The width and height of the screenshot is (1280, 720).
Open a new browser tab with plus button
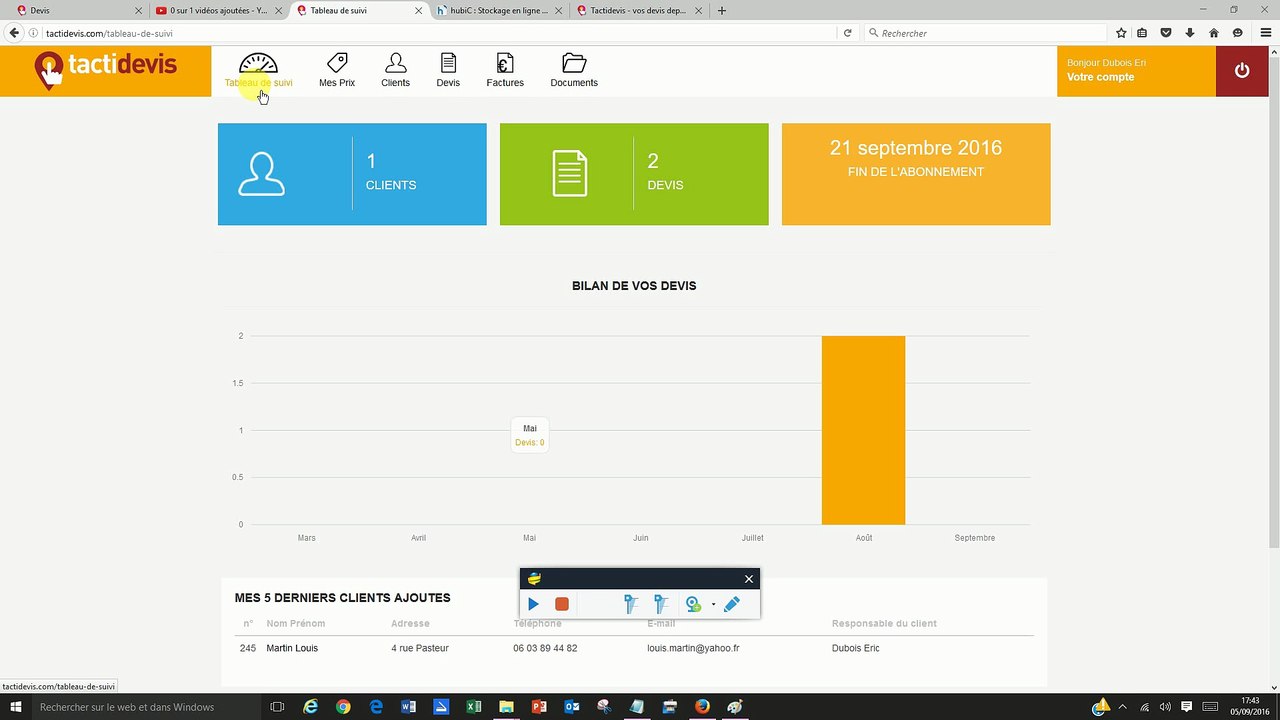(722, 10)
